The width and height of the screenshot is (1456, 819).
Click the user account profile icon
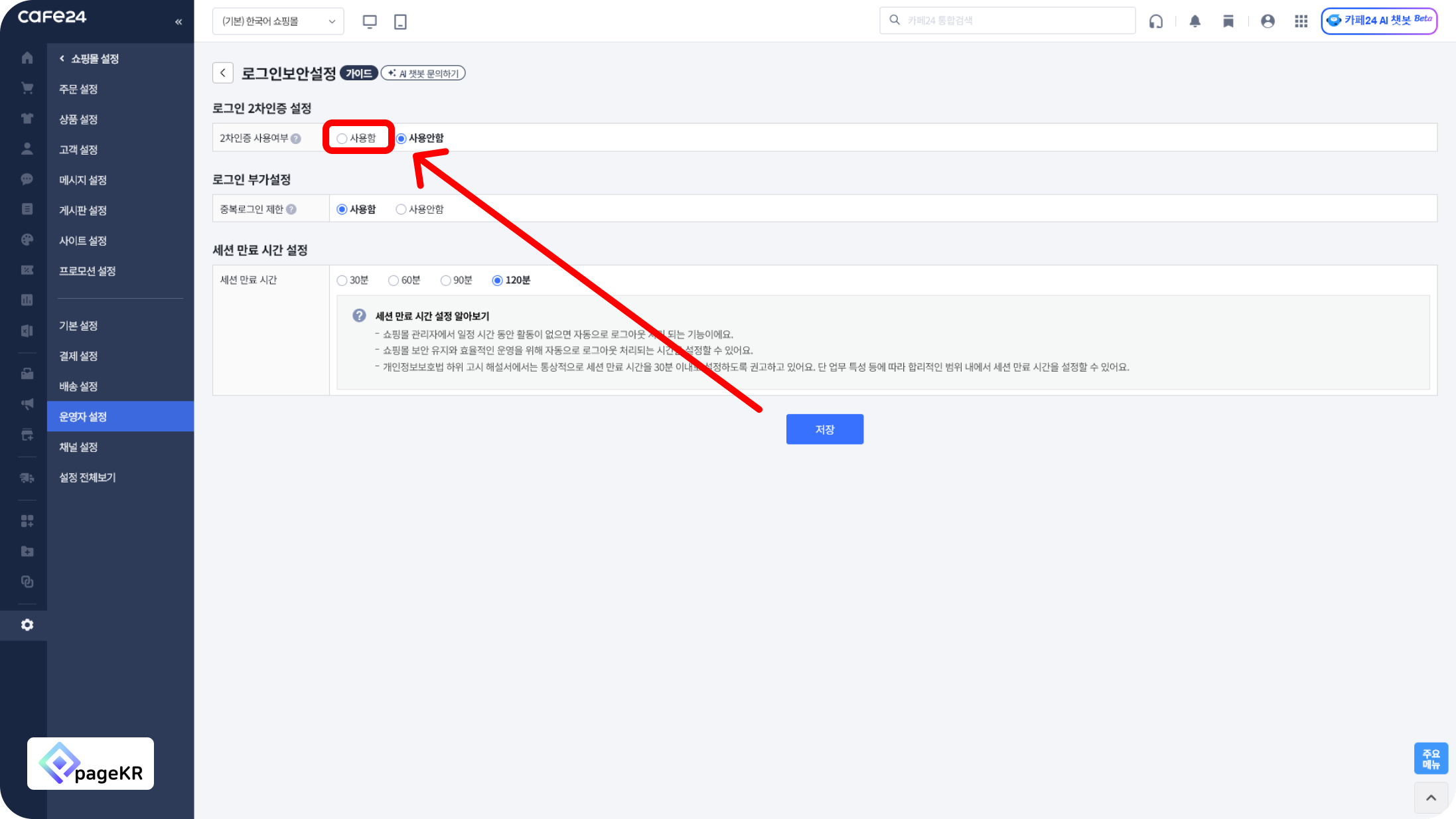[x=1268, y=21]
